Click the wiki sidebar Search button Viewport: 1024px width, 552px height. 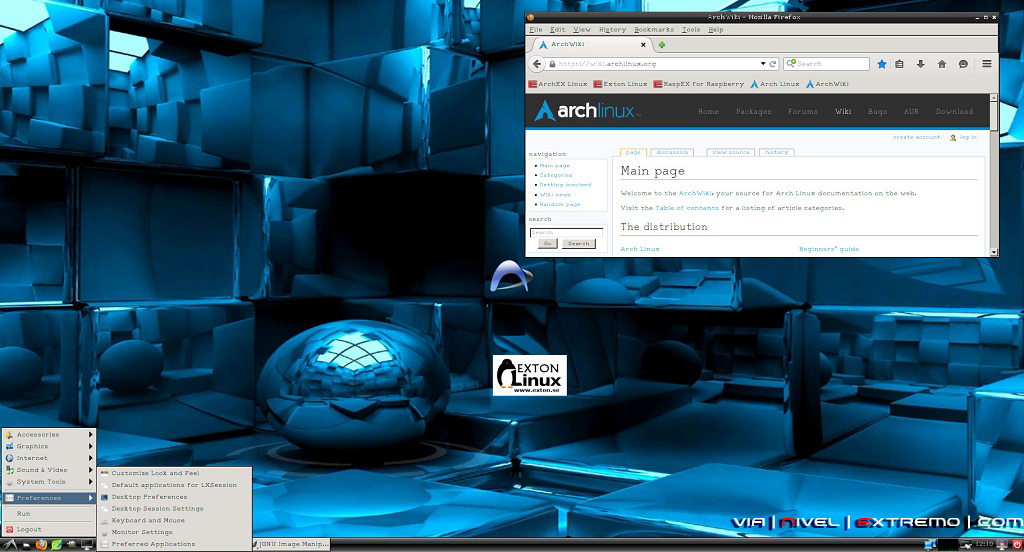(578, 244)
